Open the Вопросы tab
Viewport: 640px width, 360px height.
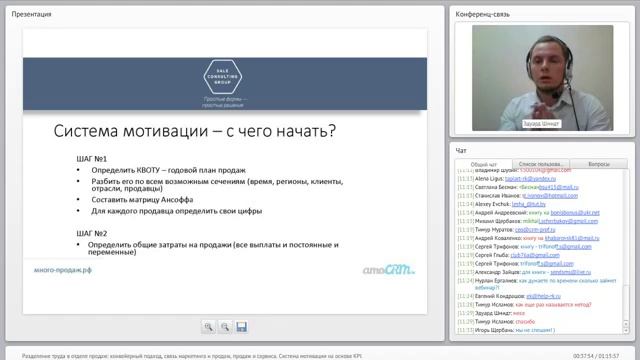click(x=599, y=164)
